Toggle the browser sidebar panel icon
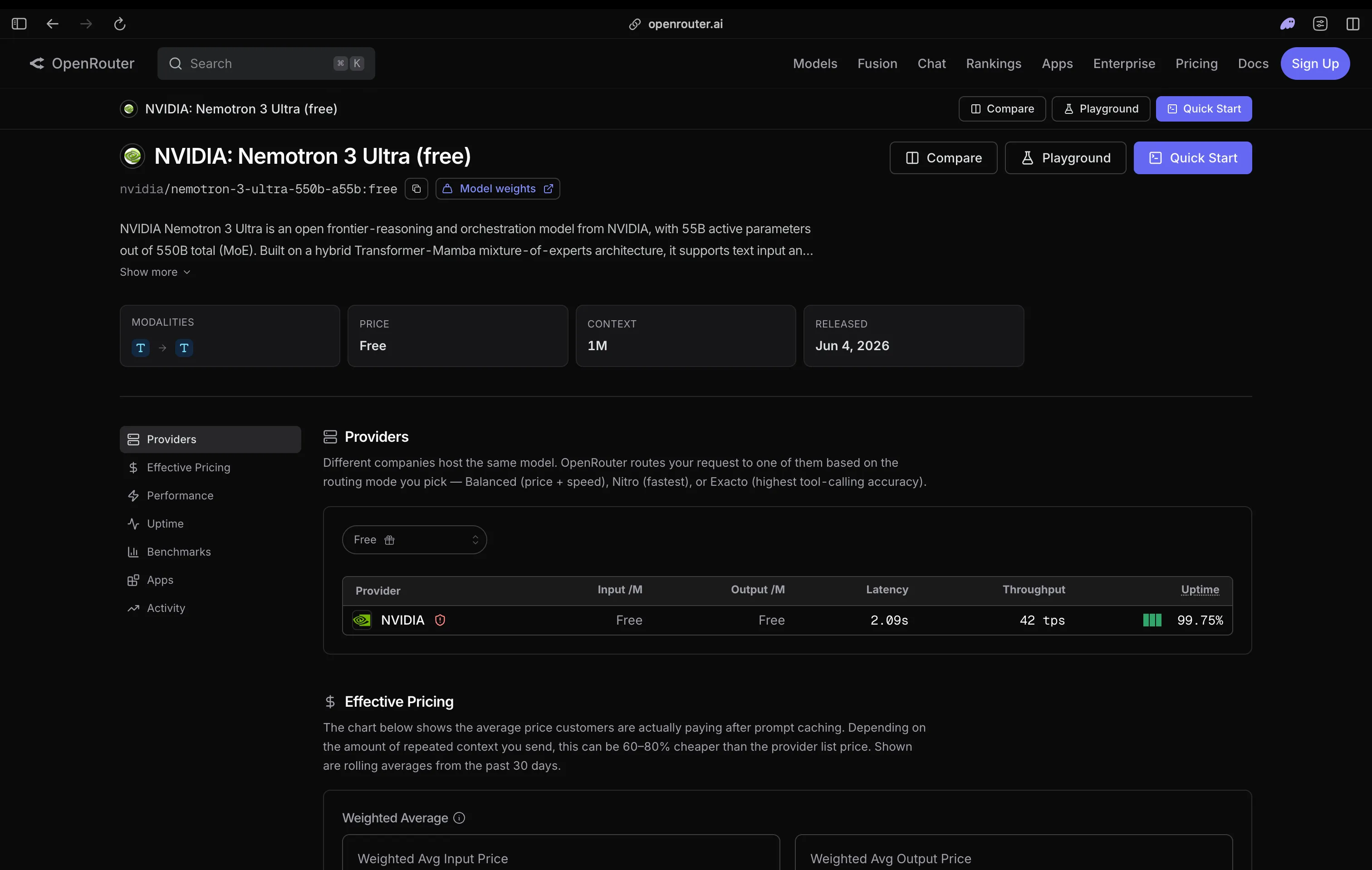 click(x=20, y=24)
